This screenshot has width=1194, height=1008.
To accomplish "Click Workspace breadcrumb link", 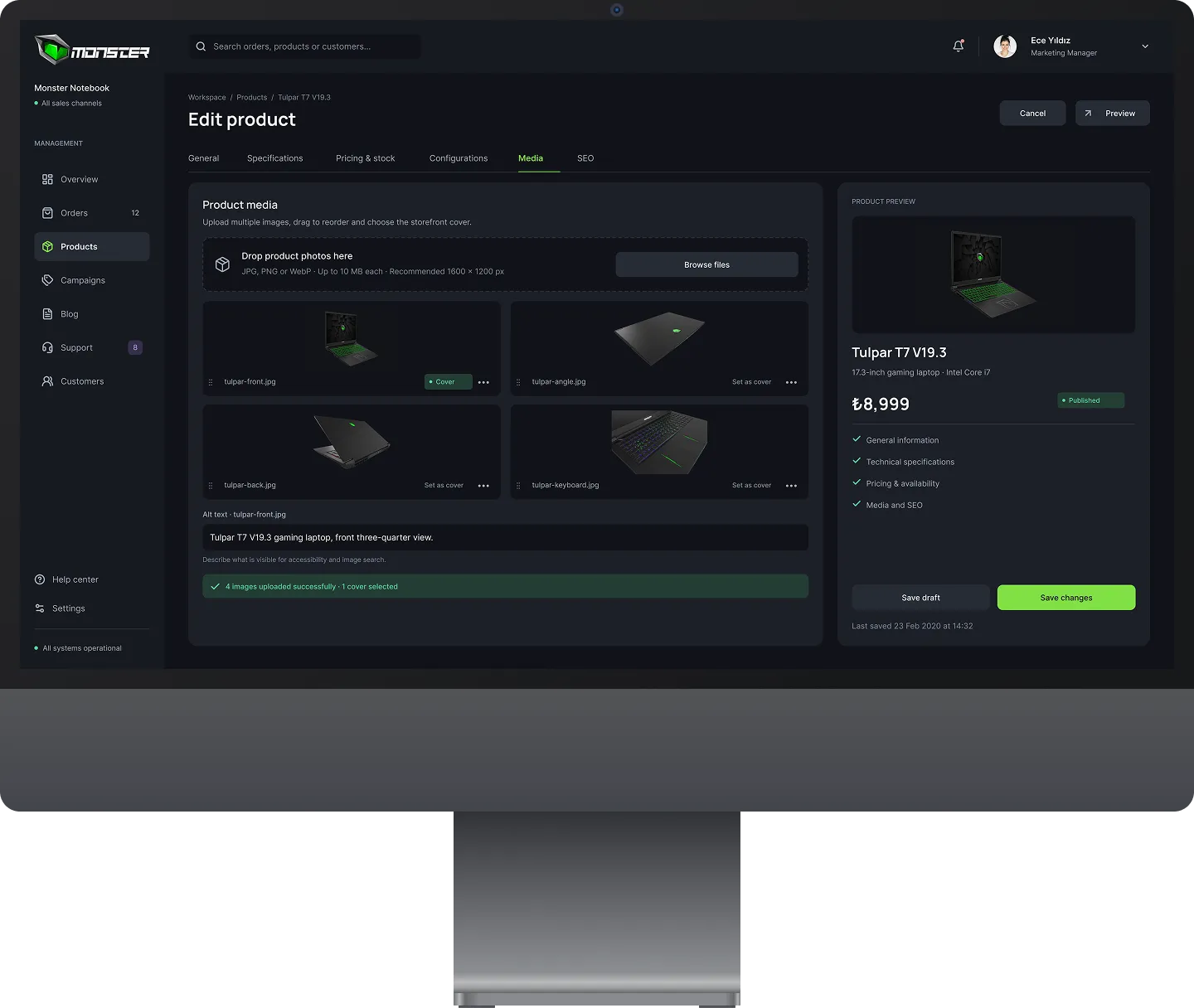I will (x=207, y=98).
